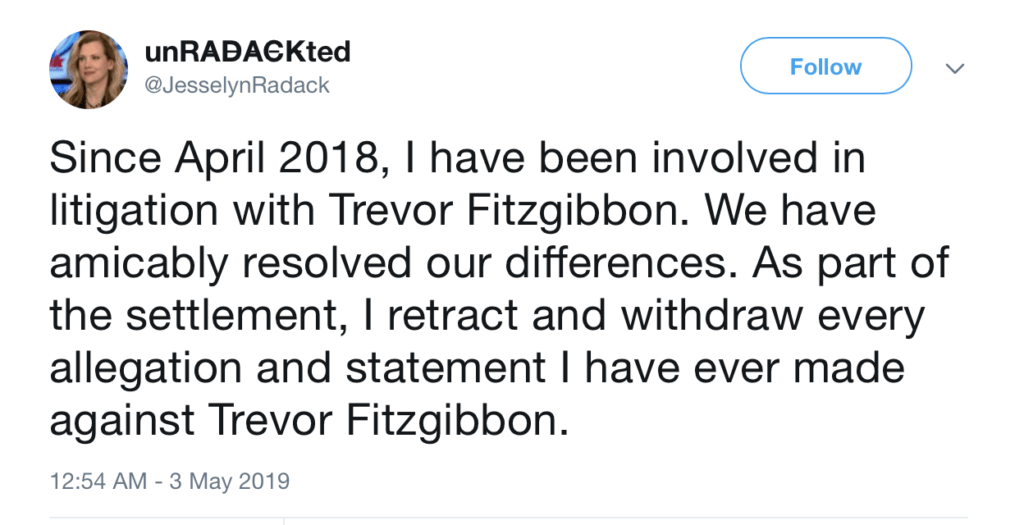Image resolution: width=1024 pixels, height=525 pixels.
Task: Click the word "withdraw" in the tweet
Action: click(712, 316)
